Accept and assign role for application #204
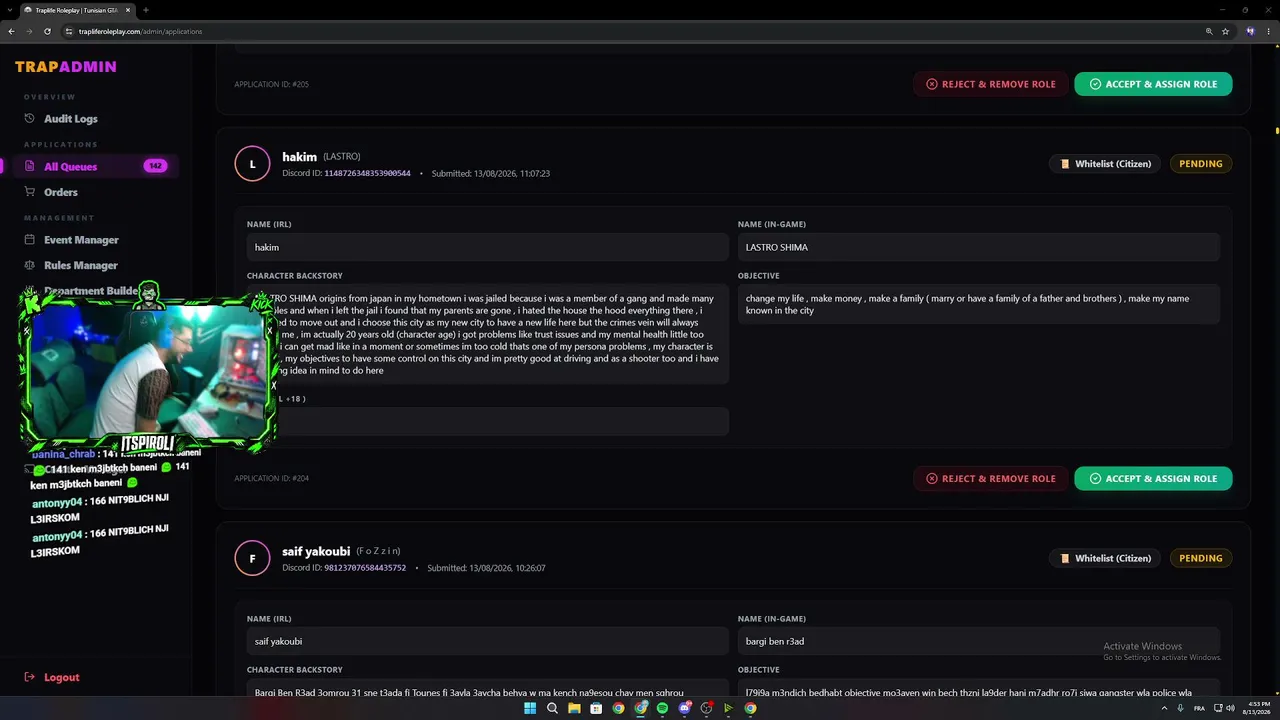The height and width of the screenshot is (720, 1280). pyautogui.click(x=1153, y=478)
